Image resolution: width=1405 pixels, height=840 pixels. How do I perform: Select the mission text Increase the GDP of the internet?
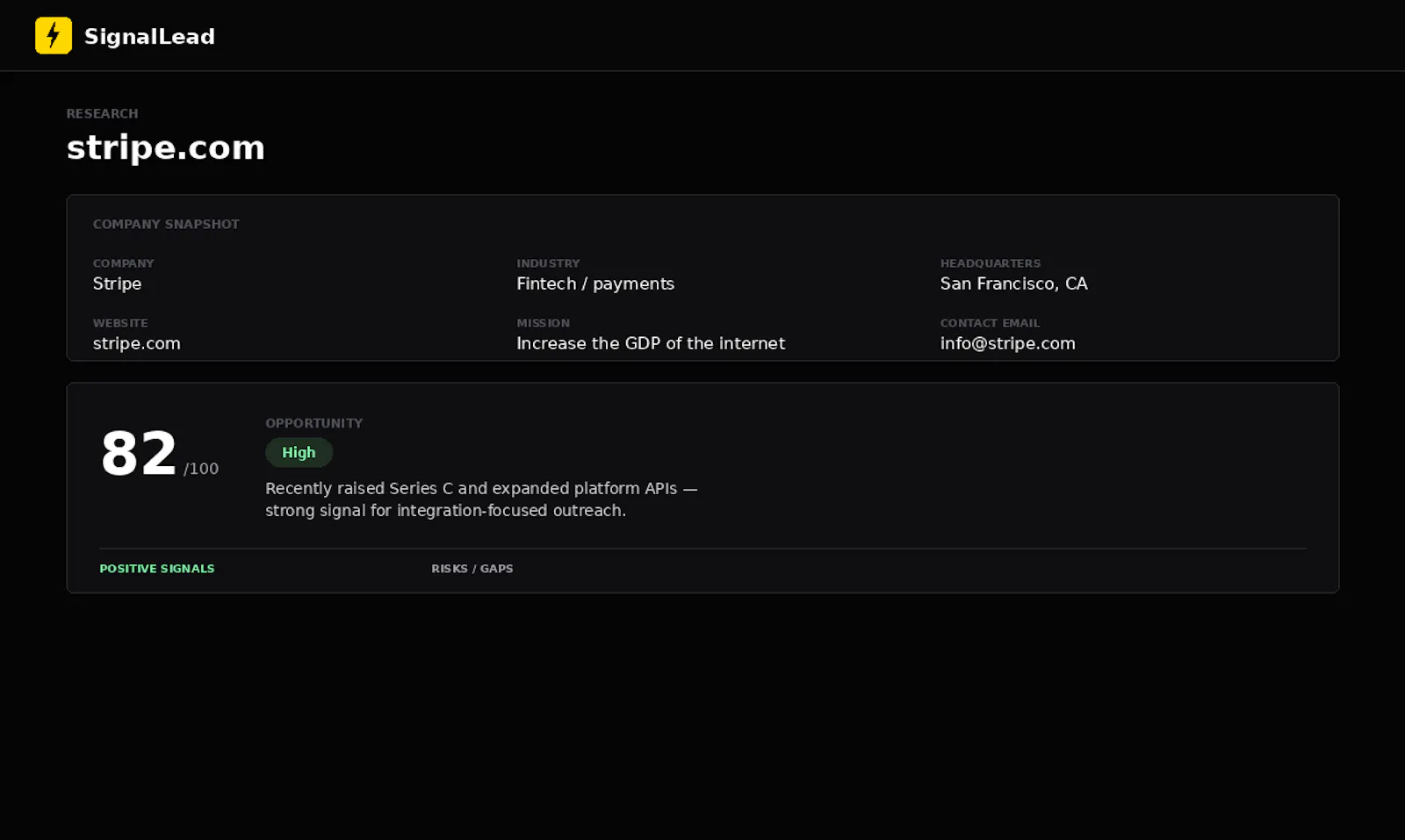[x=651, y=343]
